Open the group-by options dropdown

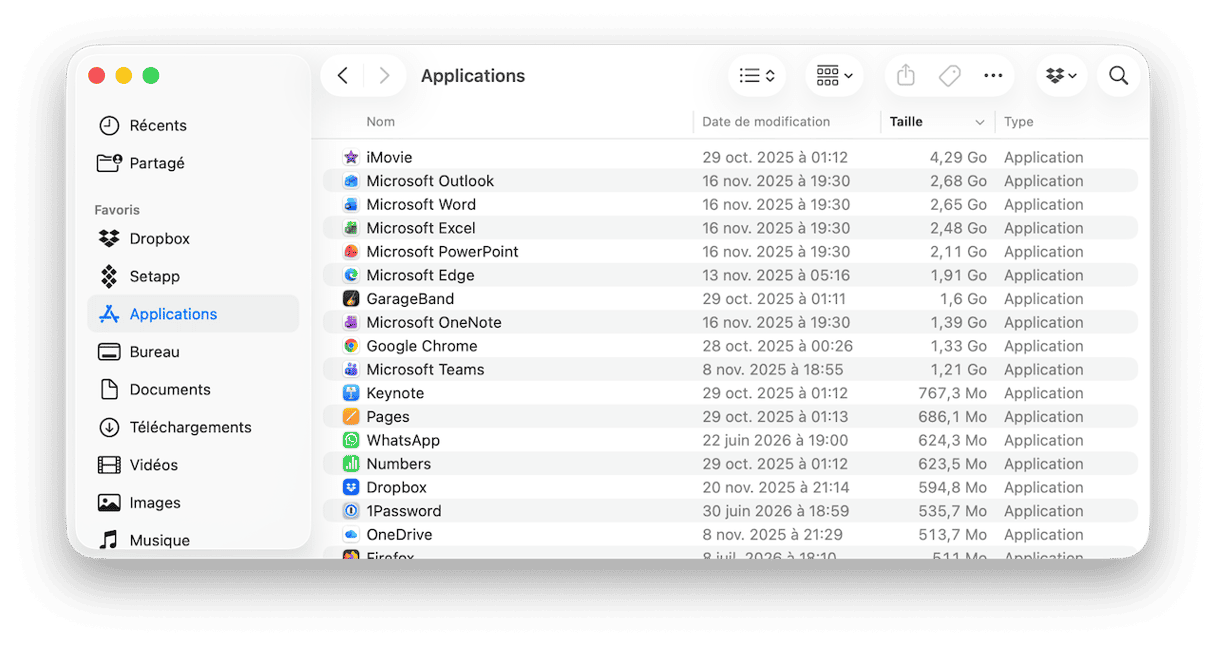(x=834, y=76)
